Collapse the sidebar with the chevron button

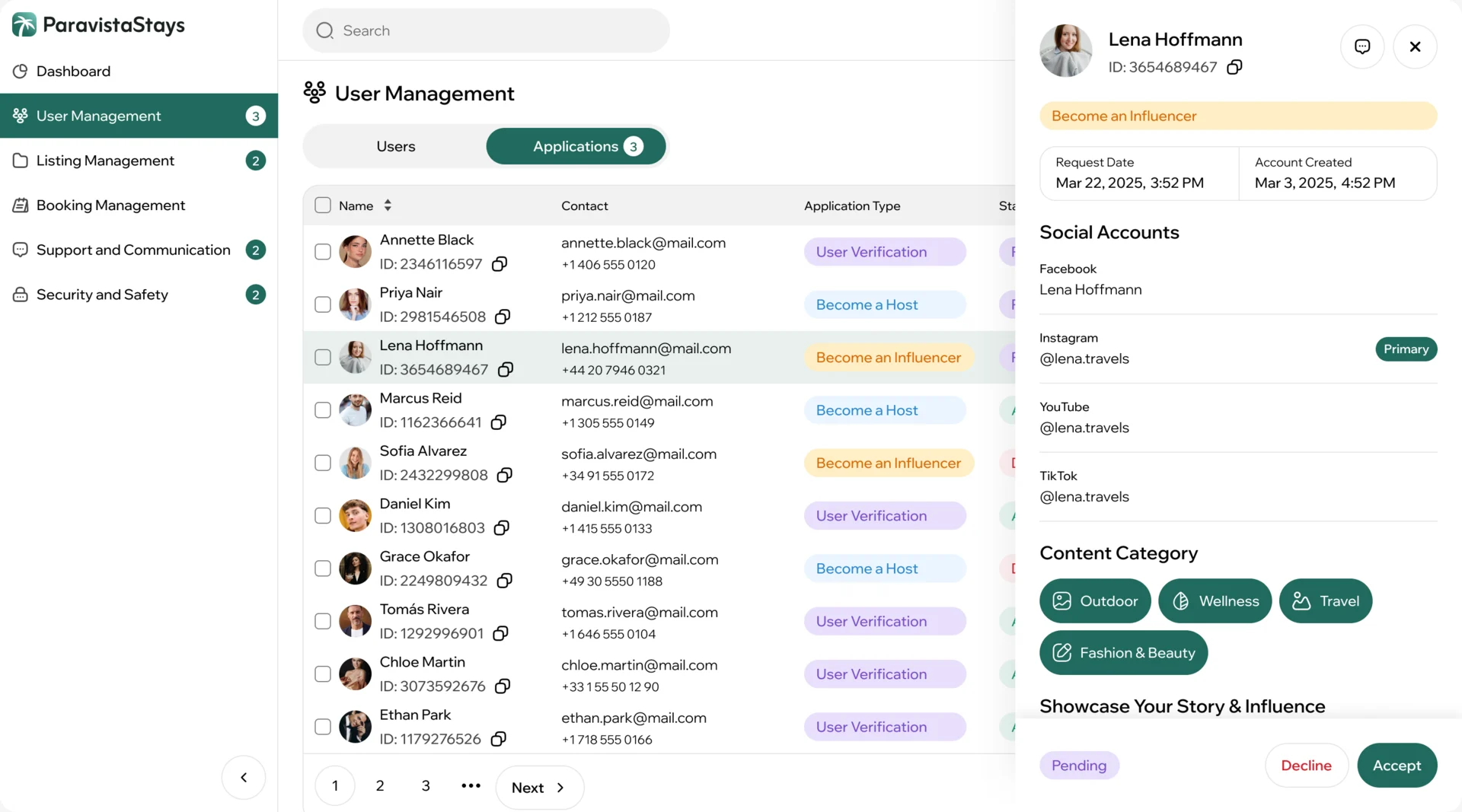[244, 777]
